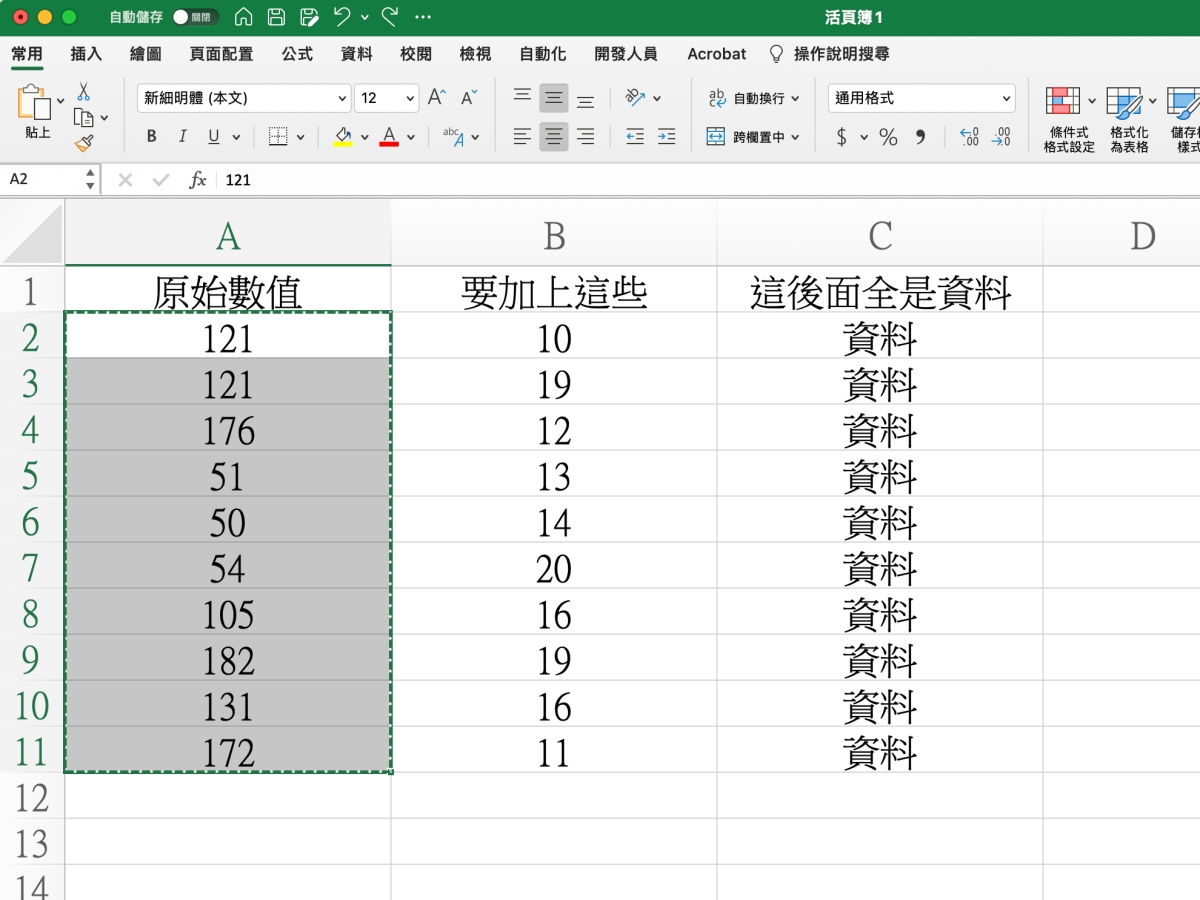Screen dimensions: 1200x900
Task: Toggle Bold formatting
Action: point(152,137)
